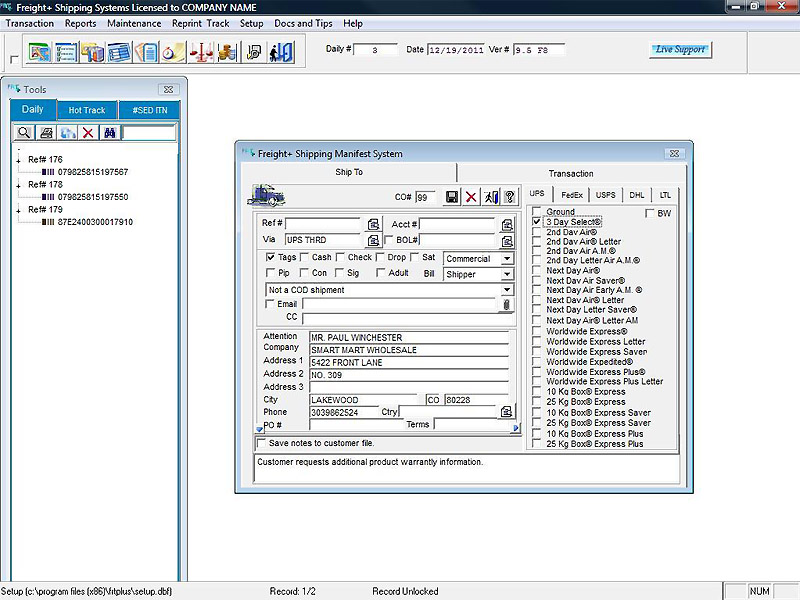Click the blue arrow at left of PO # row
This screenshot has height=600, width=800.
260,429
